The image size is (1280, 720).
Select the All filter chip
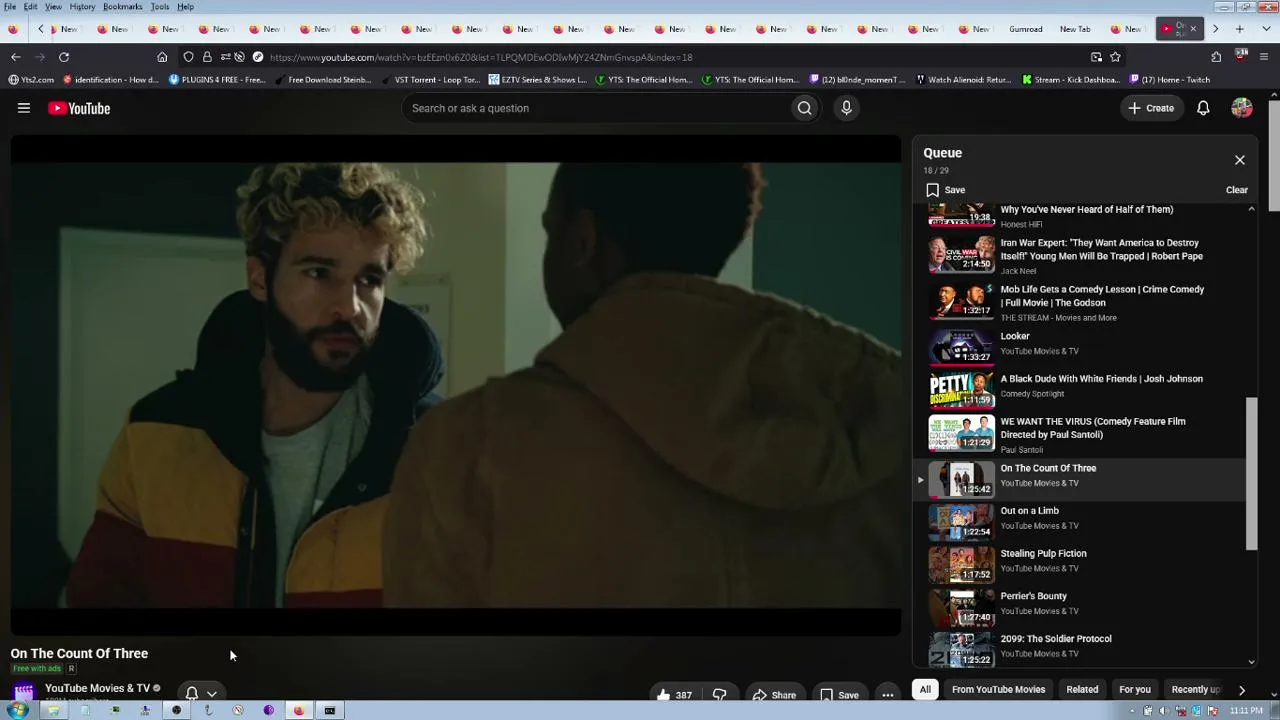click(925, 689)
